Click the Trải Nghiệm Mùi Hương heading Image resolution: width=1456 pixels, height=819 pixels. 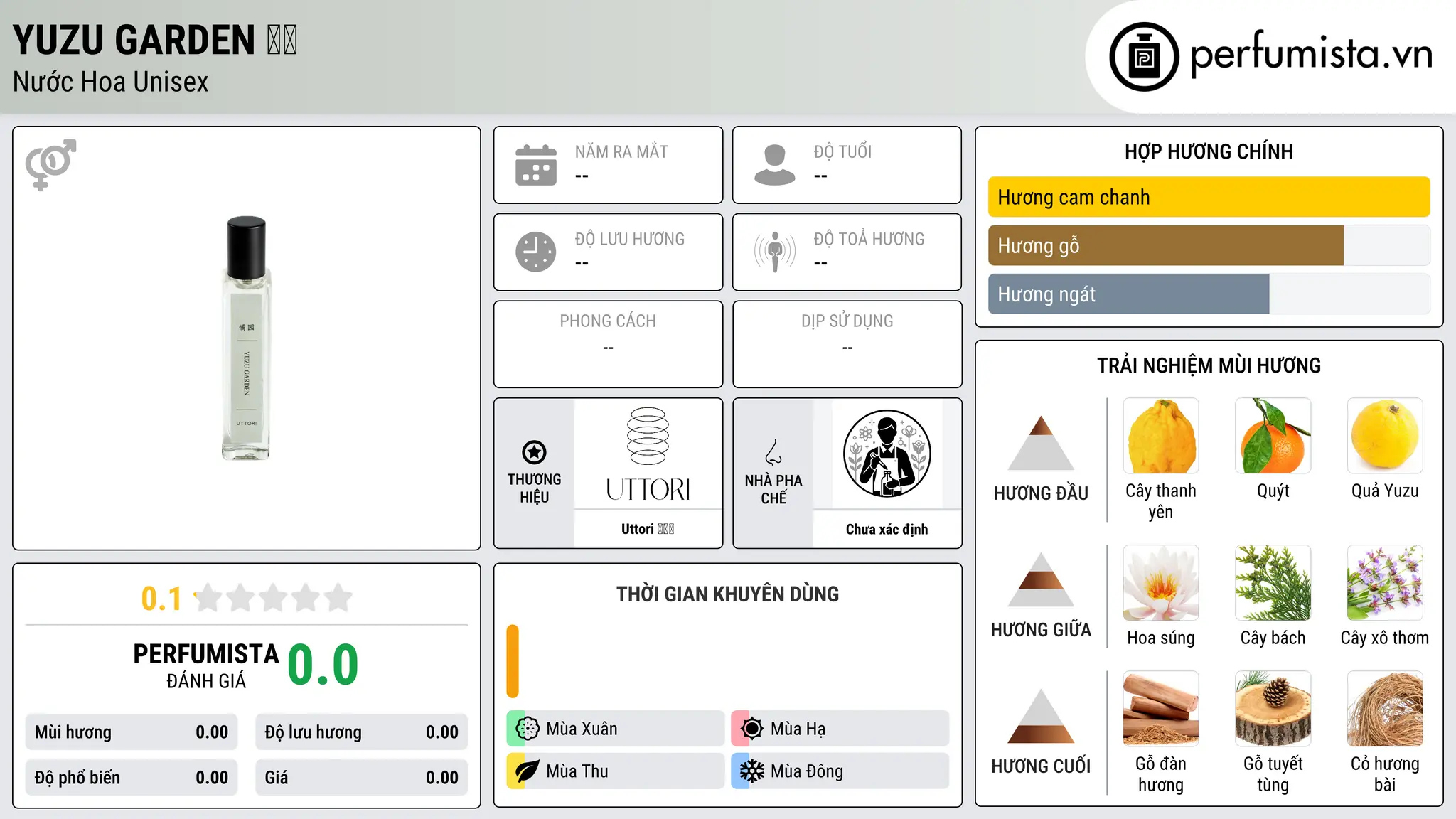[1209, 365]
